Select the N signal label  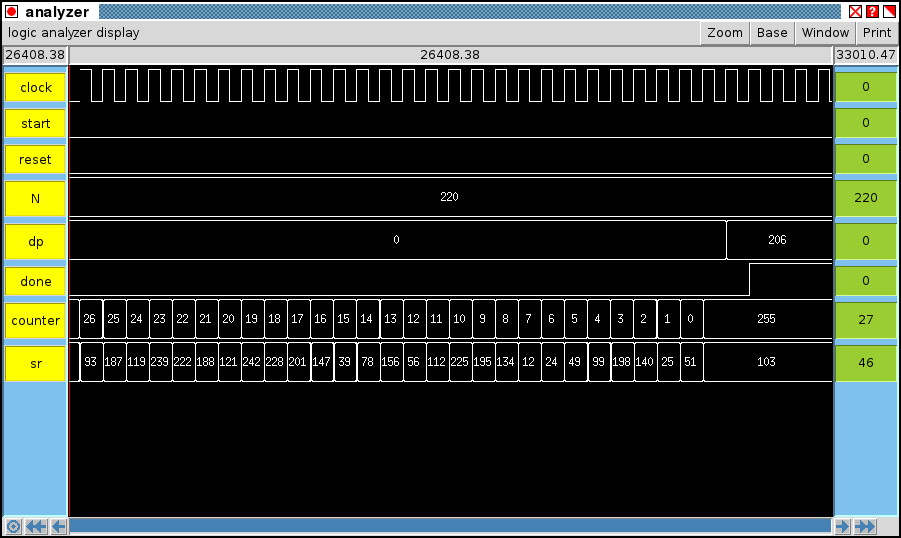pyautogui.click(x=36, y=199)
